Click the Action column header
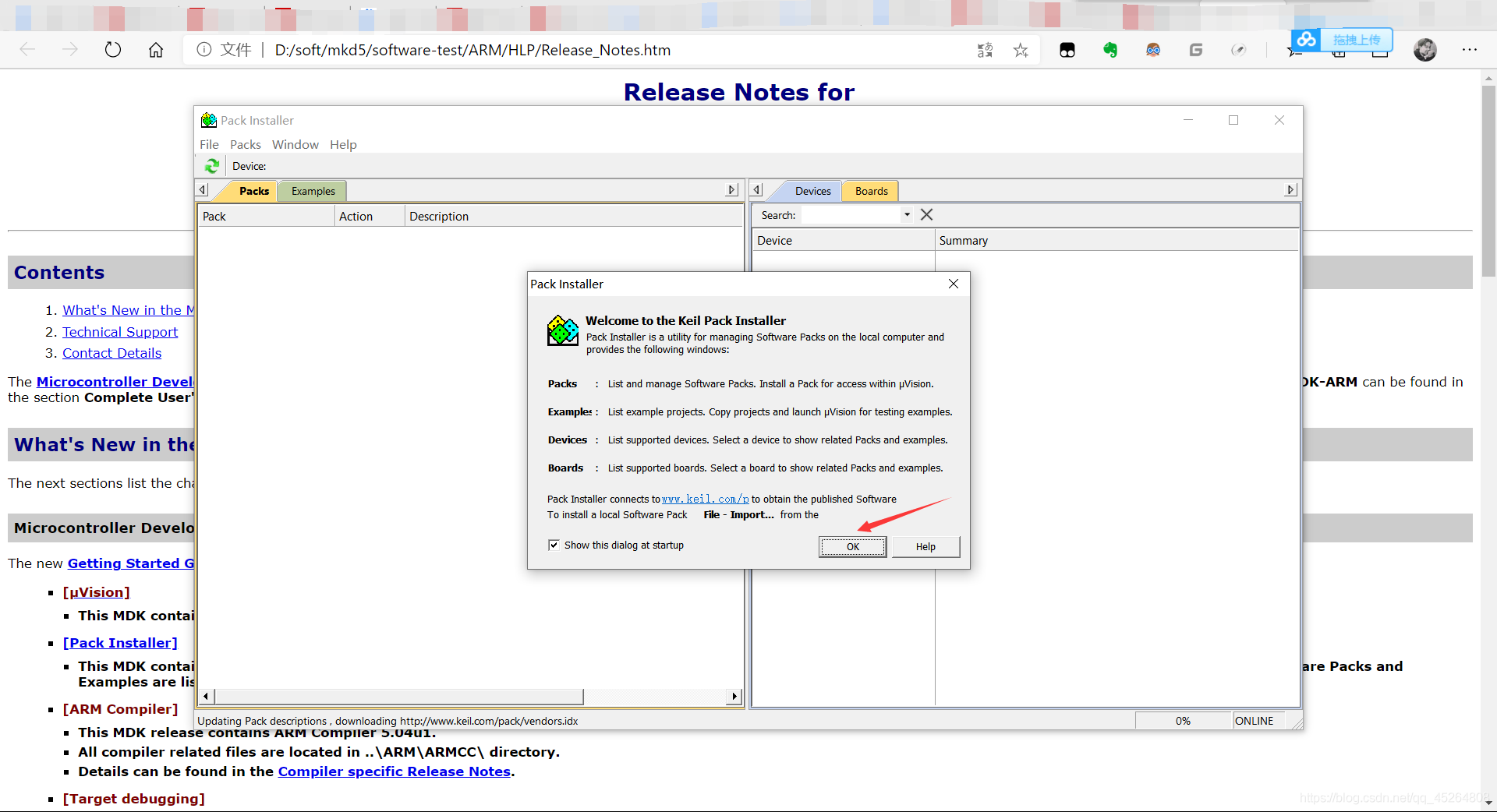 (370, 217)
